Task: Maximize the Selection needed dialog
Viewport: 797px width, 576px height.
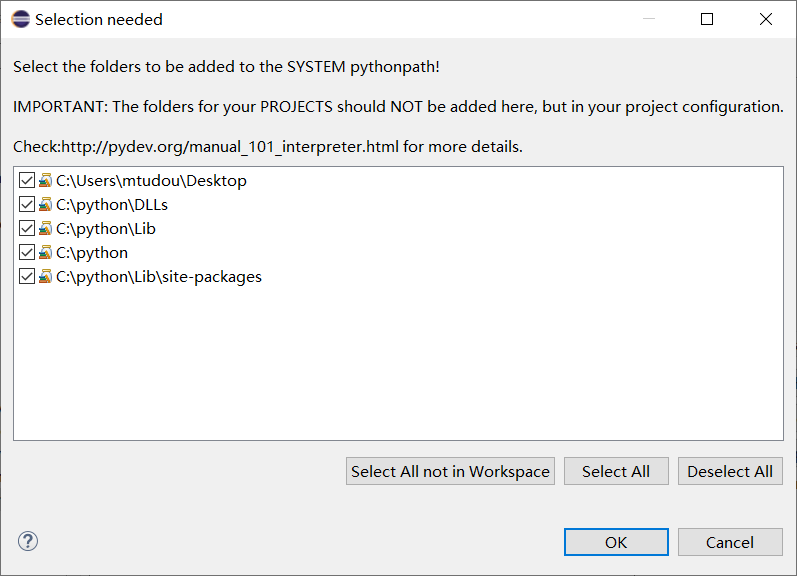Action: coord(707,19)
